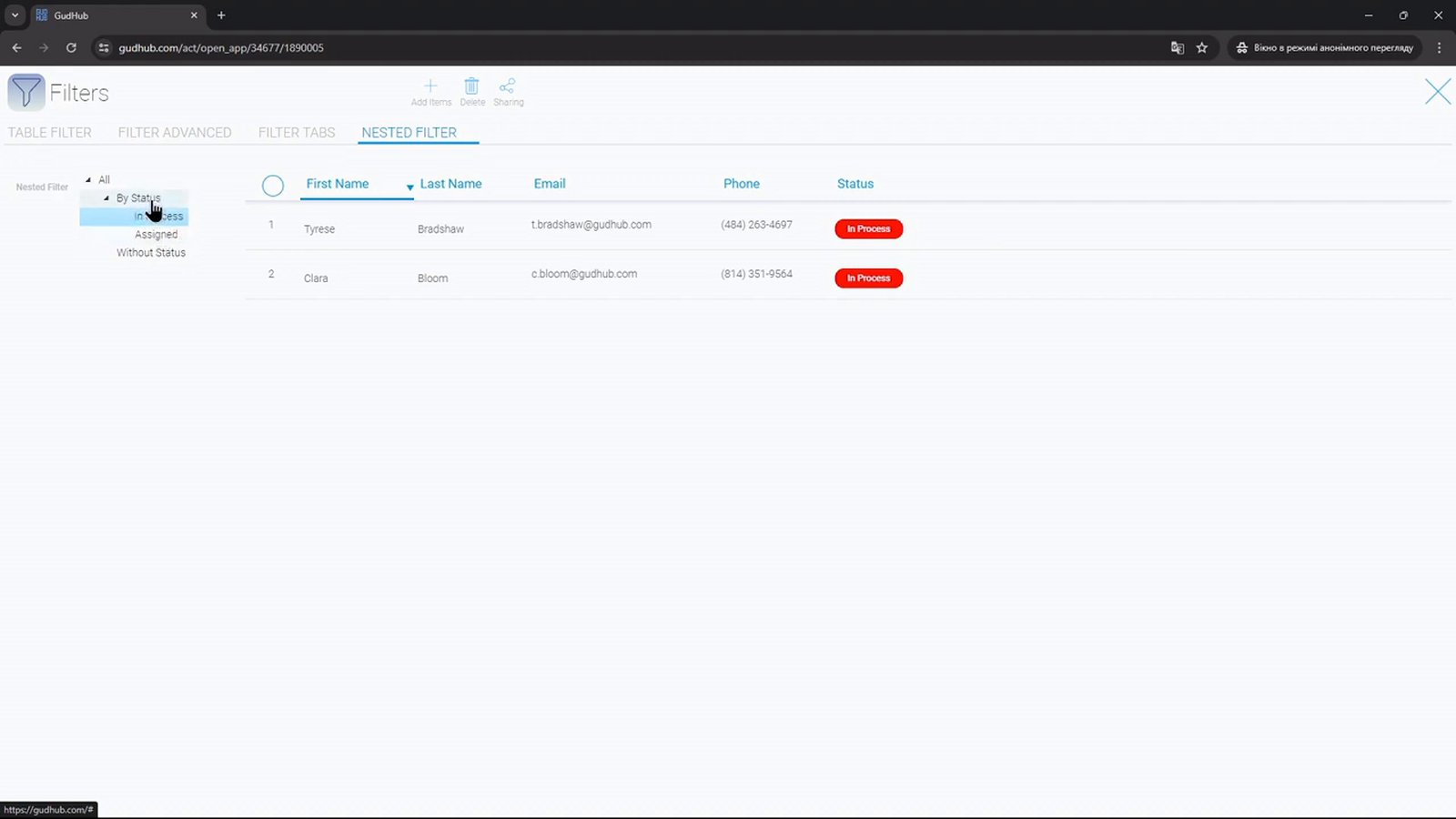The height and width of the screenshot is (819, 1456).
Task: Click the Add Items plus icon
Action: tap(430, 86)
